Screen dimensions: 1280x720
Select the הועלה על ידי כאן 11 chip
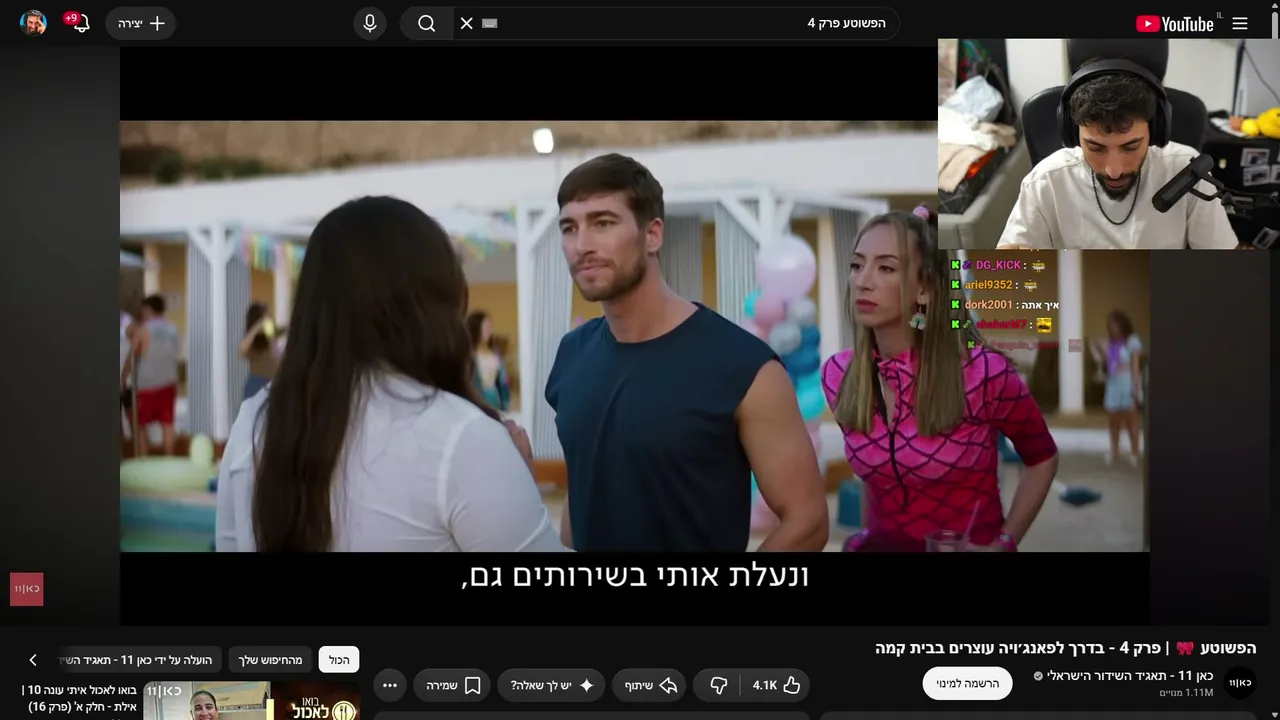(x=140, y=660)
